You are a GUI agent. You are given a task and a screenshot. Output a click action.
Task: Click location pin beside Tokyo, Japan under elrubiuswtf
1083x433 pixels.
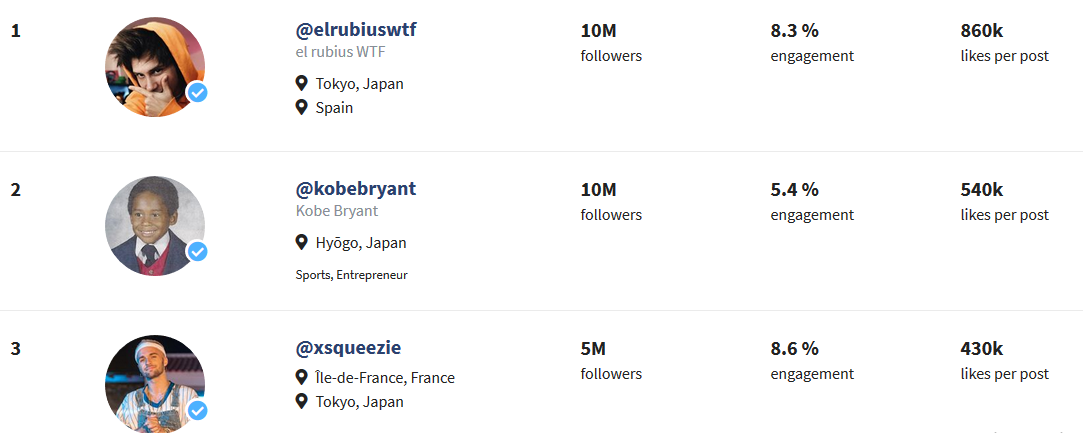[300, 84]
